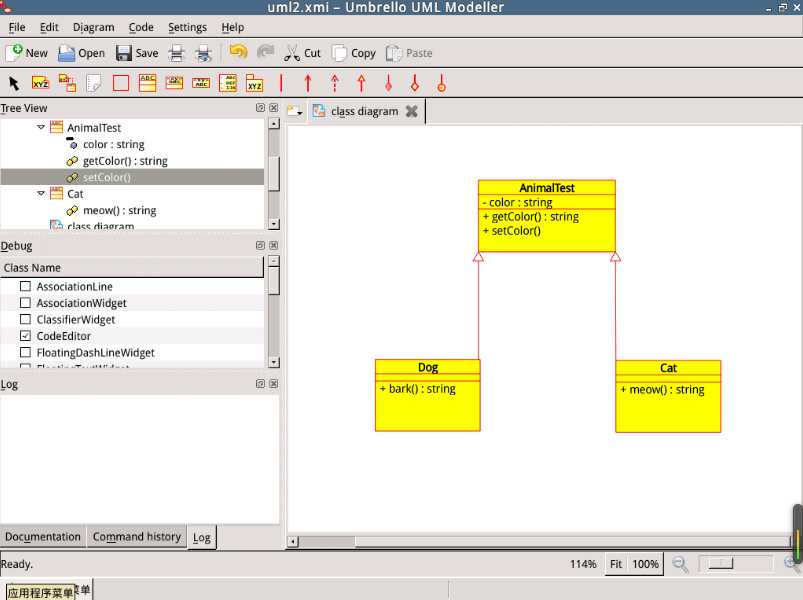Click Tree View scrollbar up arrow
This screenshot has height=600, width=803.
274,123
